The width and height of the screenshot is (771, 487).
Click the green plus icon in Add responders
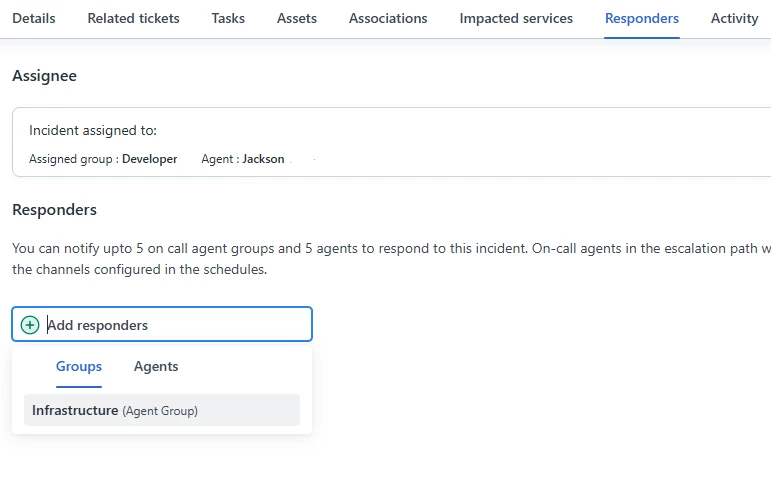click(30, 325)
